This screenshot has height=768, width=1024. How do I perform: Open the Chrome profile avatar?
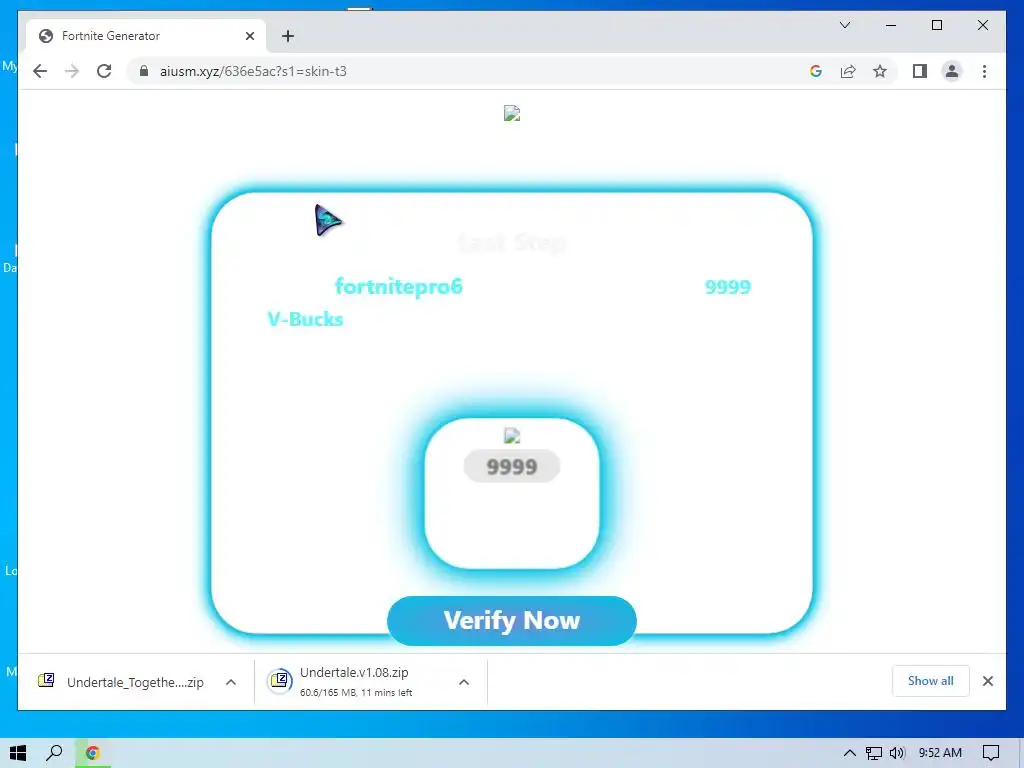(x=952, y=71)
